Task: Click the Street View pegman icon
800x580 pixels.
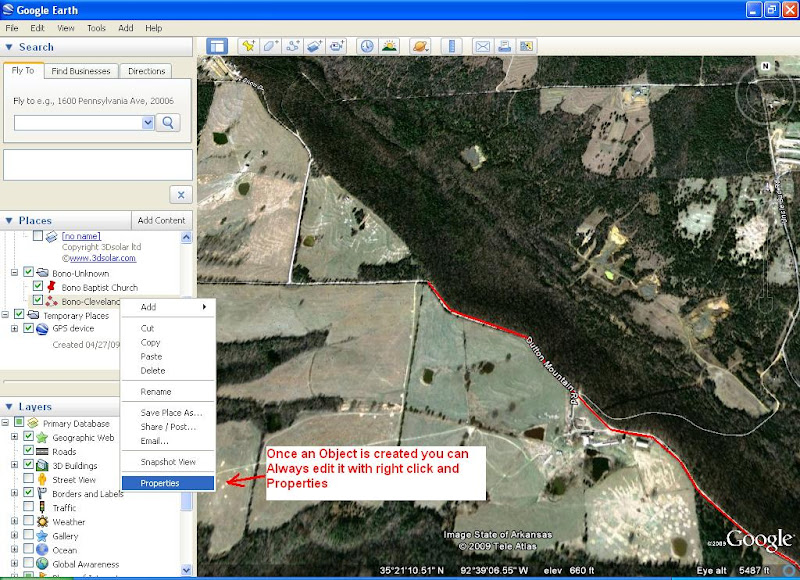Action: click(42, 480)
